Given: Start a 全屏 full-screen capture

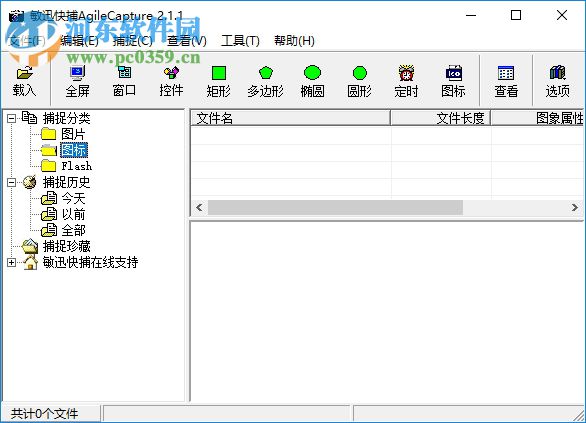Looking at the screenshot, I should point(77,81).
